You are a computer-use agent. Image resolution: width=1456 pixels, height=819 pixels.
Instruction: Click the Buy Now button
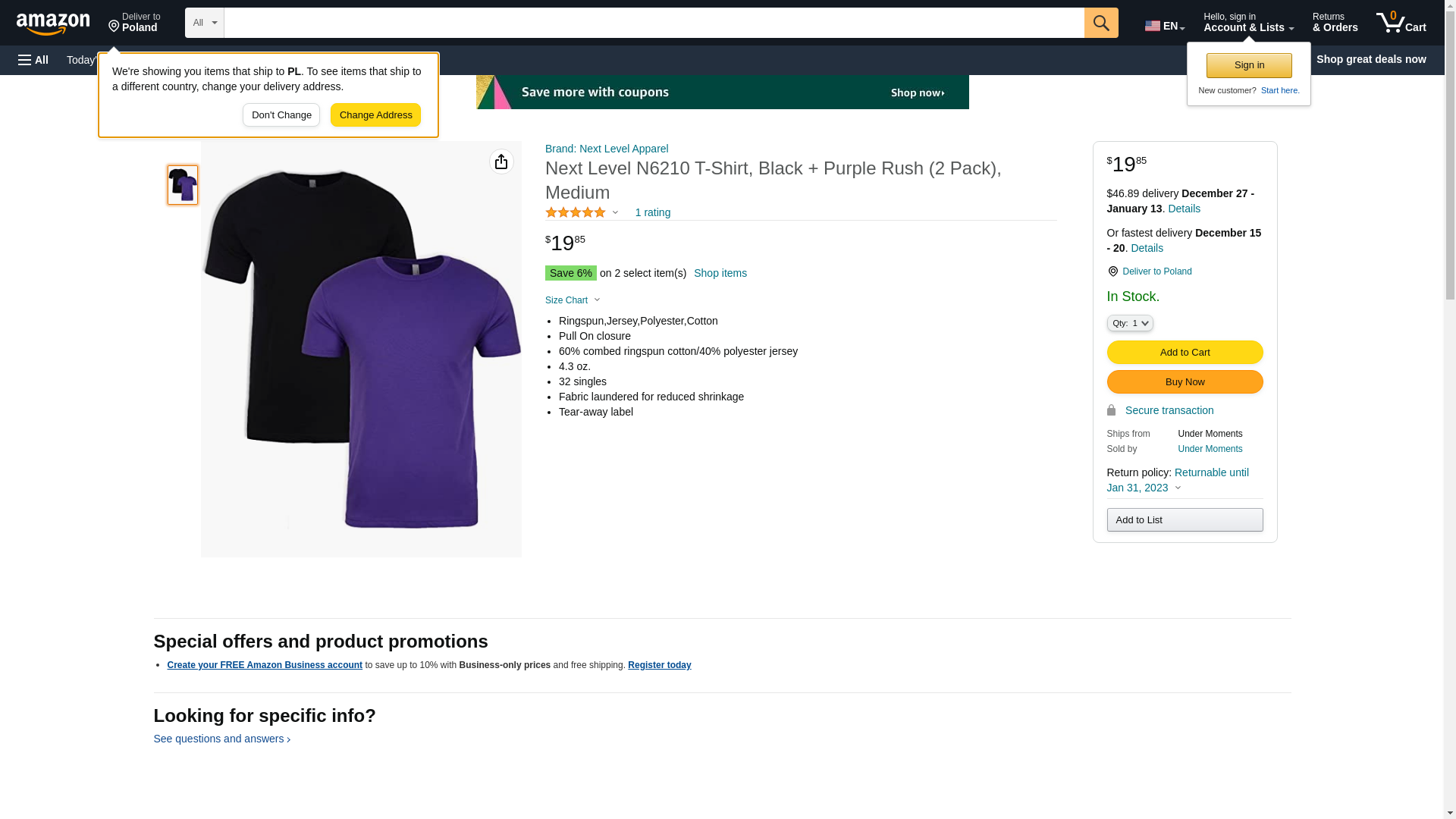pos(1185,381)
